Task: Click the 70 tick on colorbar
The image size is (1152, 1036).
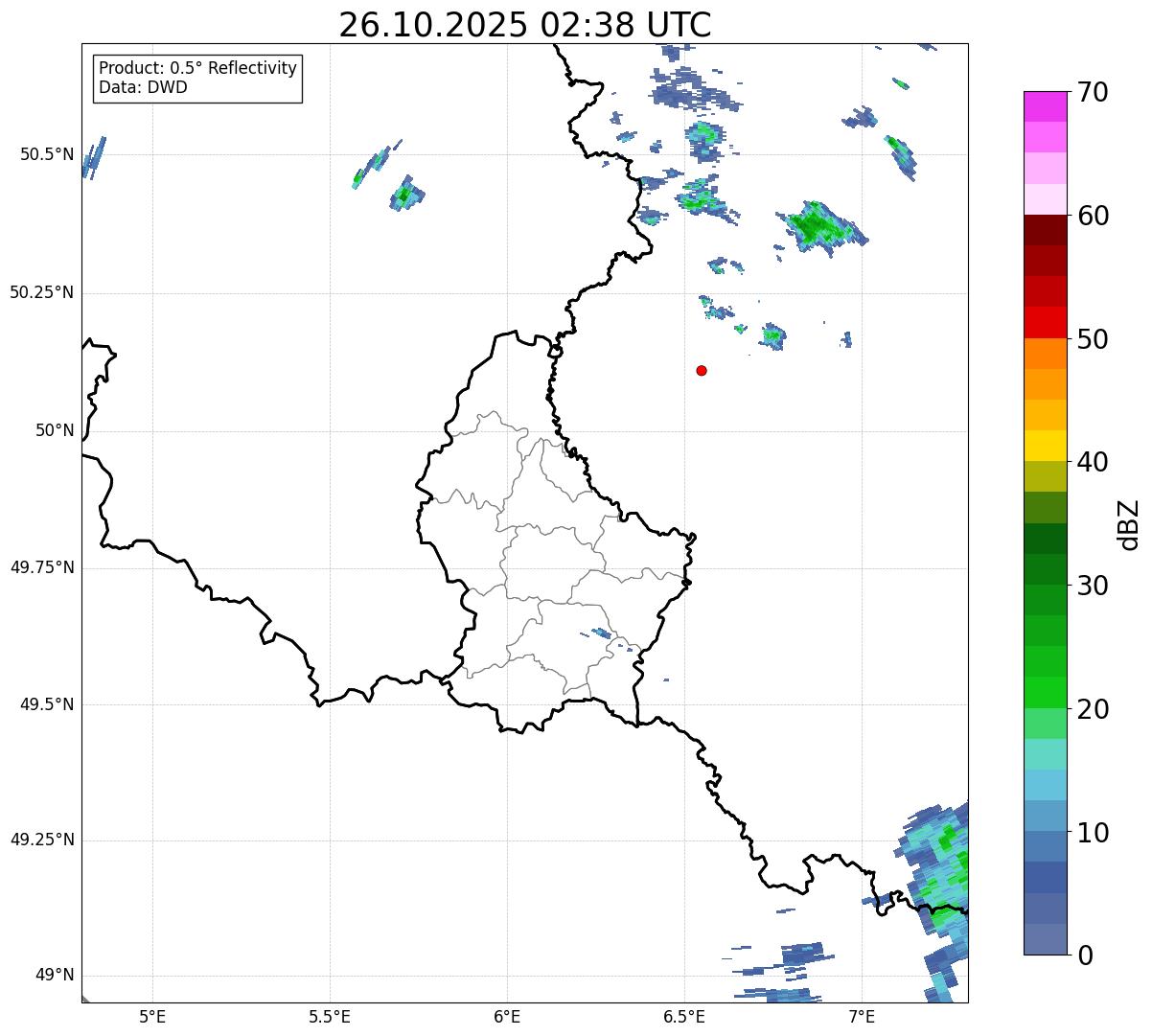Action: pyautogui.click(x=1093, y=92)
